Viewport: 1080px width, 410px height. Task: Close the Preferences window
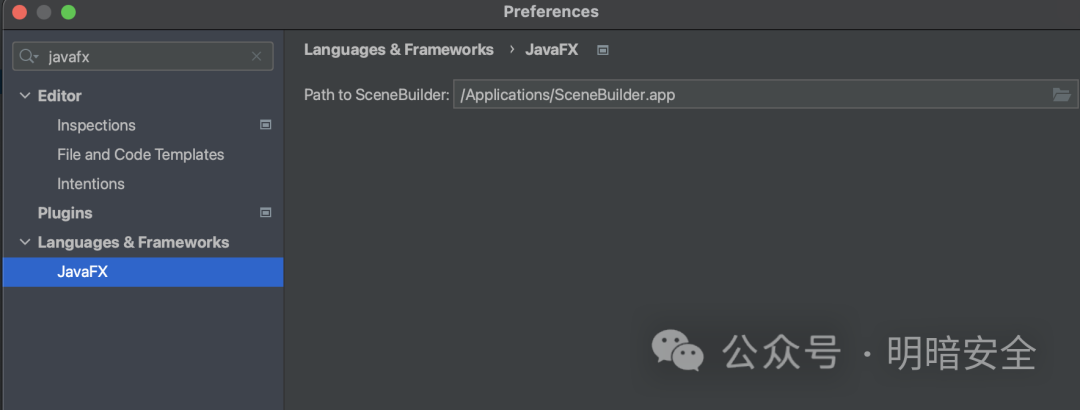pos(19,12)
